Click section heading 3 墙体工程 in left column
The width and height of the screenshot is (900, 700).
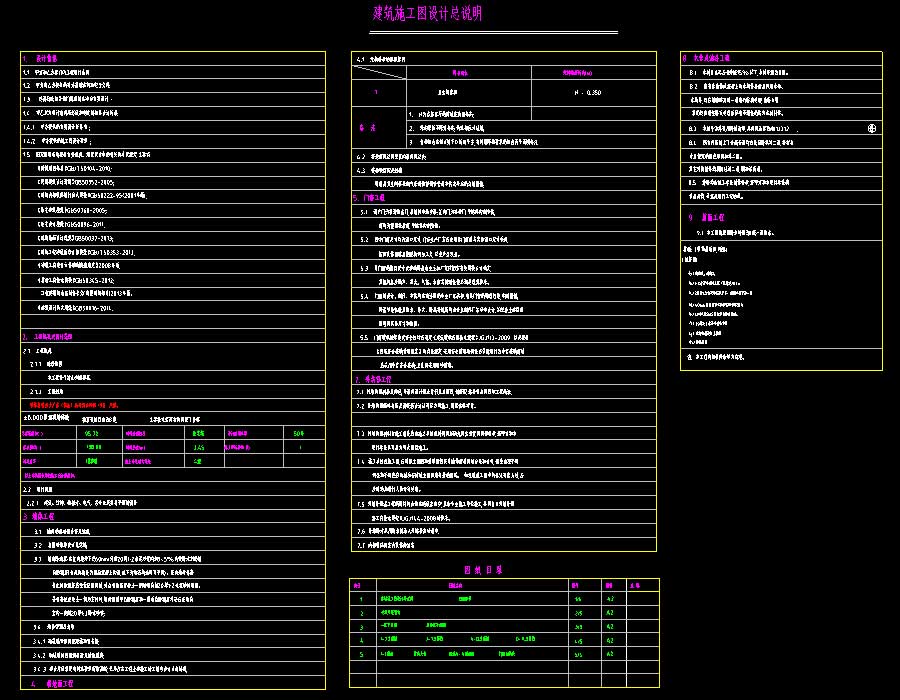click(x=42, y=517)
